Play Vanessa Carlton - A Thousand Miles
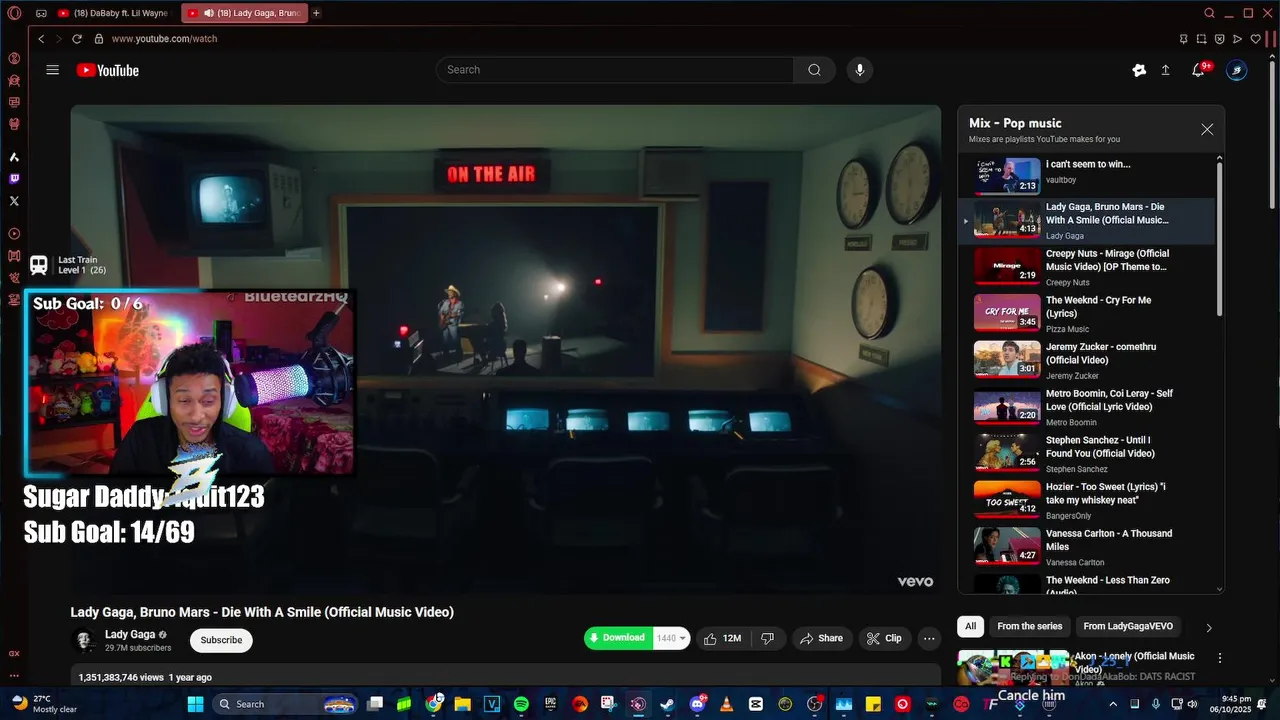This screenshot has height=720, width=1280. click(x=1088, y=547)
